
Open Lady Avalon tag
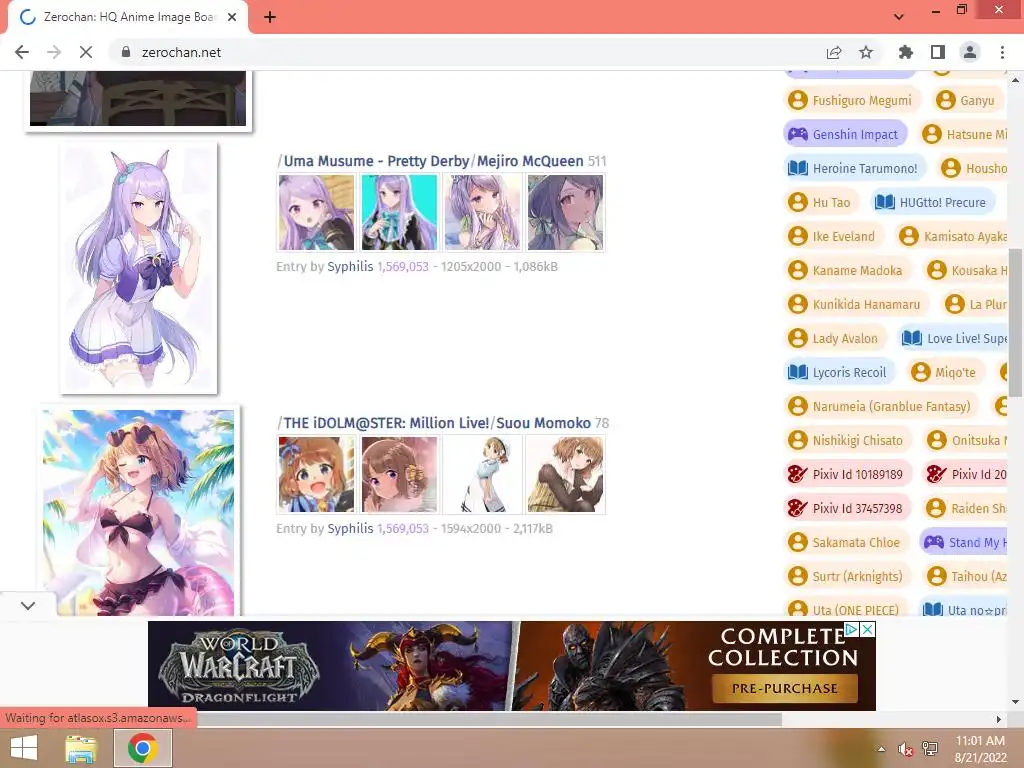835,338
